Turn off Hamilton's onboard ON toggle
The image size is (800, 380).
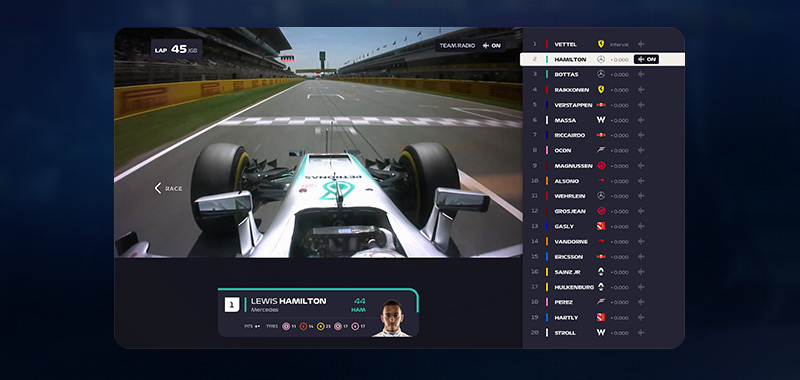646,59
